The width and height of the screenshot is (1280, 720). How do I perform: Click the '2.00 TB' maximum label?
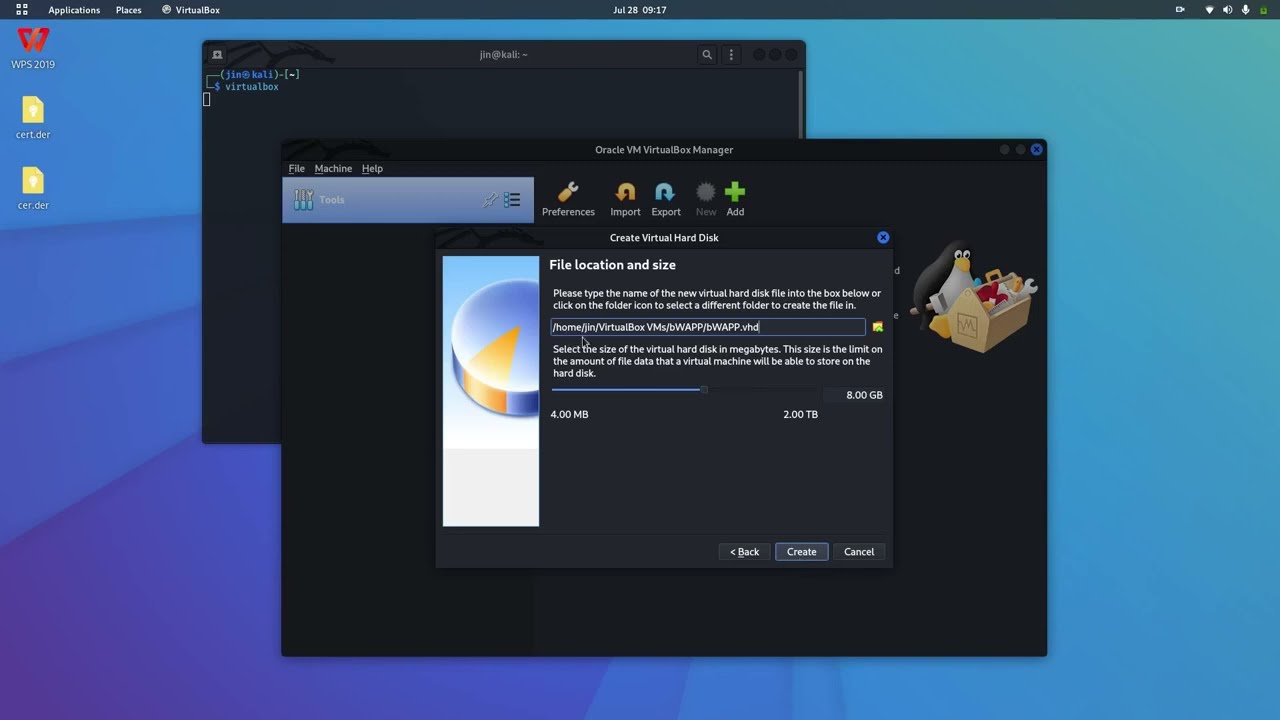pos(800,414)
